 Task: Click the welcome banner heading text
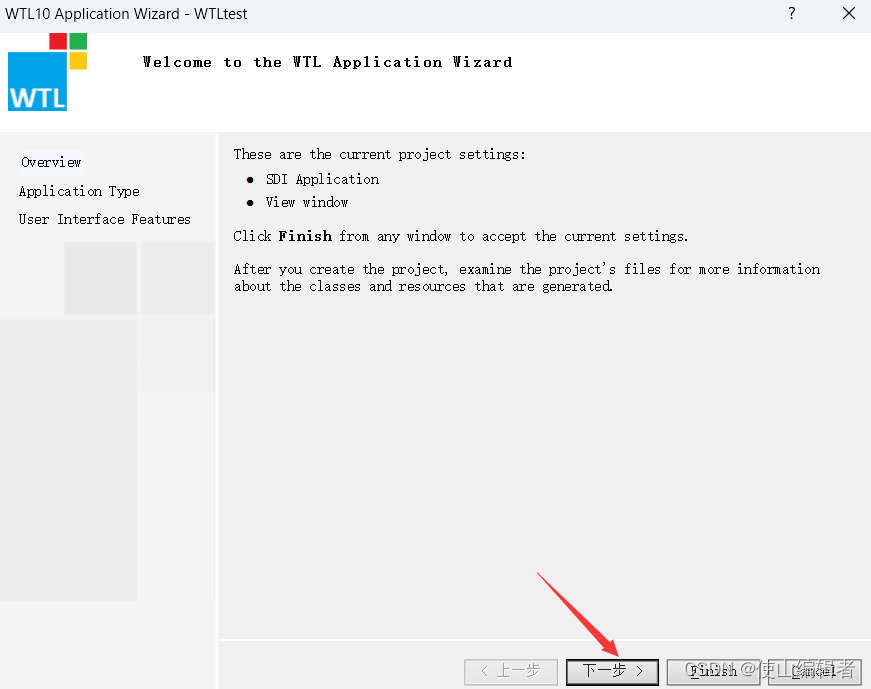(328, 61)
